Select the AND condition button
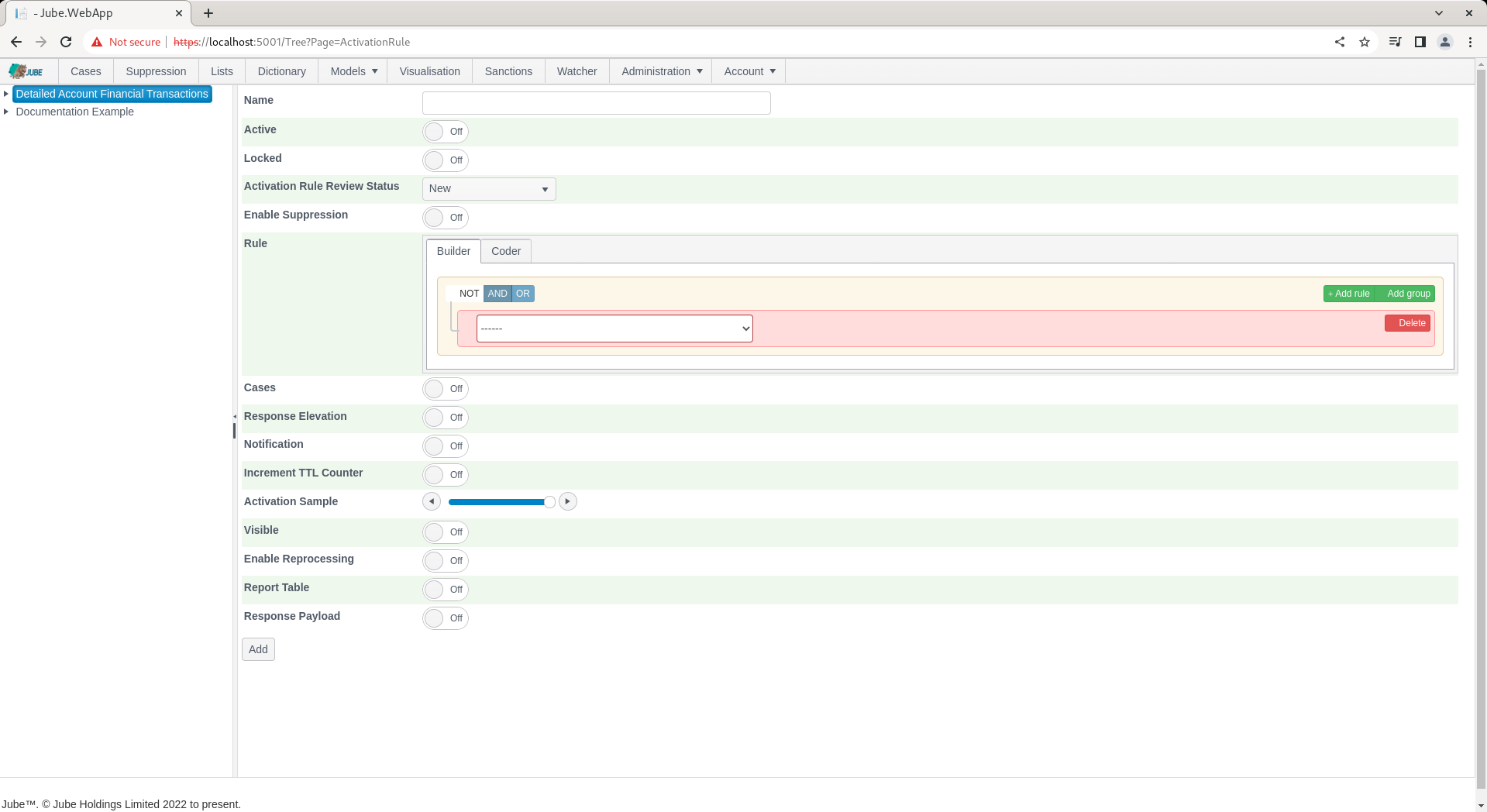1487x812 pixels. click(497, 294)
